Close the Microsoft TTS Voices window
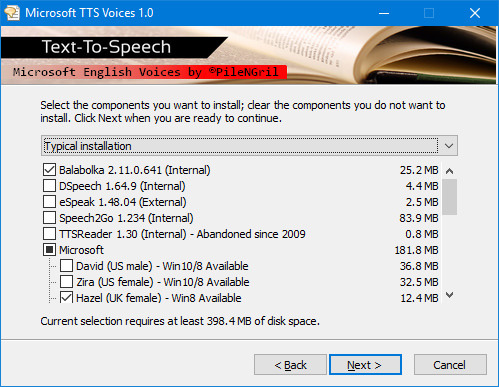This screenshot has width=499, height=387. coord(475,13)
